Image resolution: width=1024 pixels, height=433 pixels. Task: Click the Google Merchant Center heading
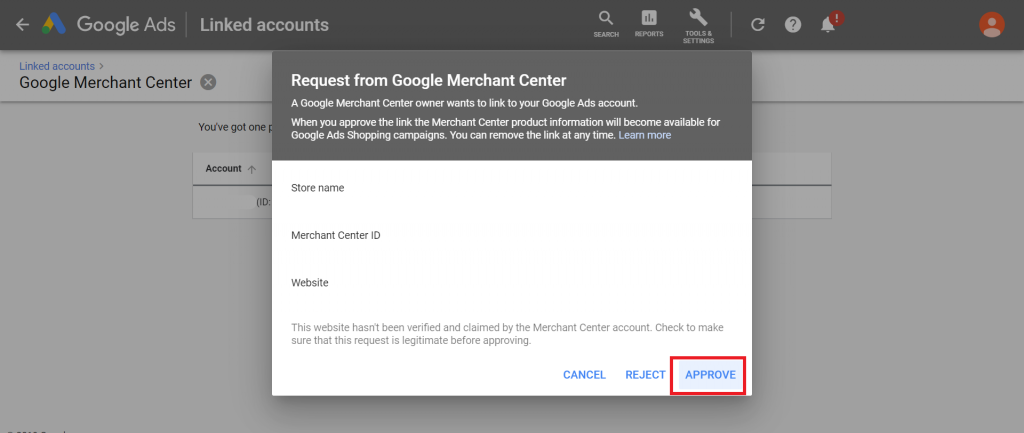106,82
